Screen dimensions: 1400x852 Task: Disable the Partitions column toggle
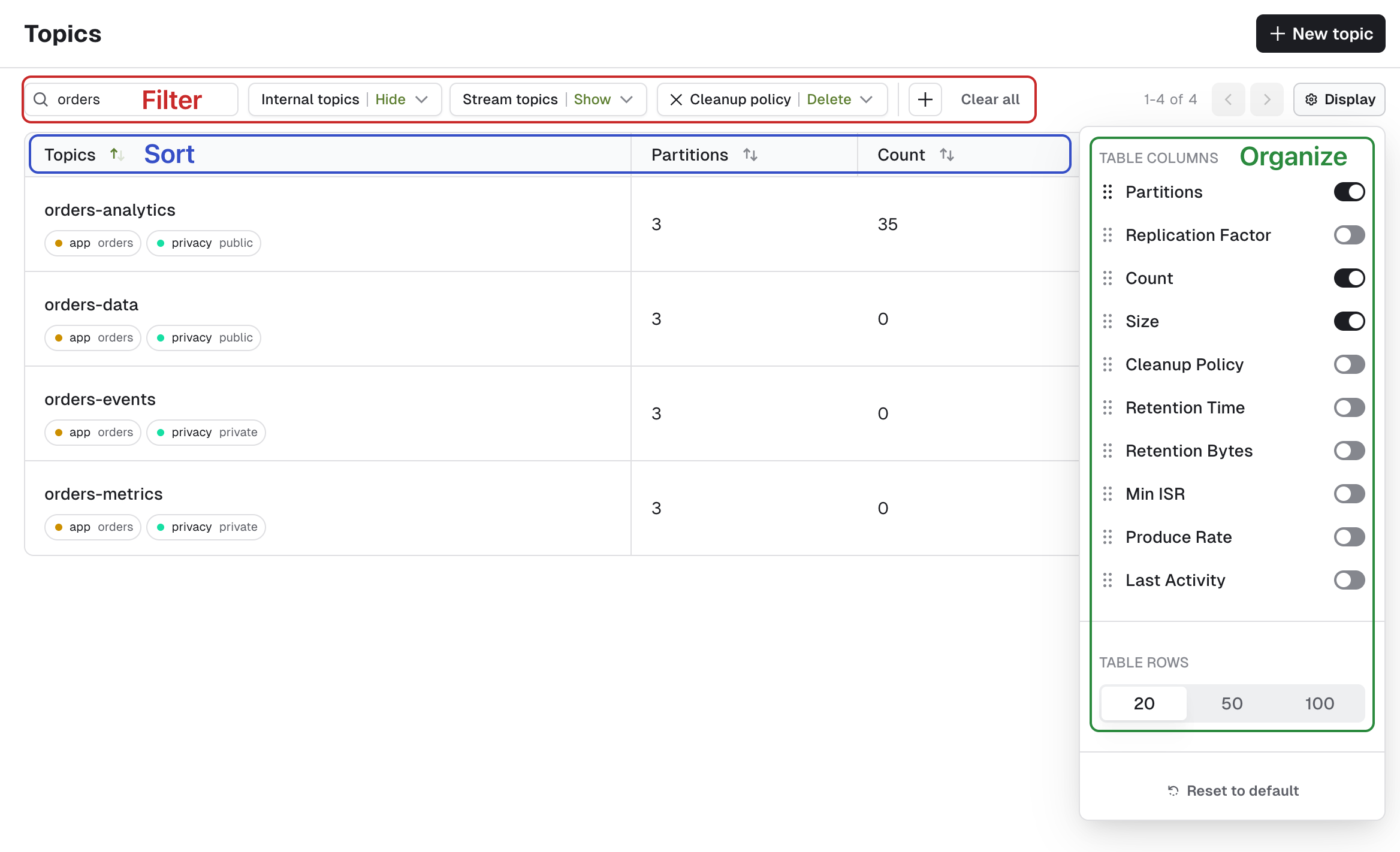(x=1349, y=192)
